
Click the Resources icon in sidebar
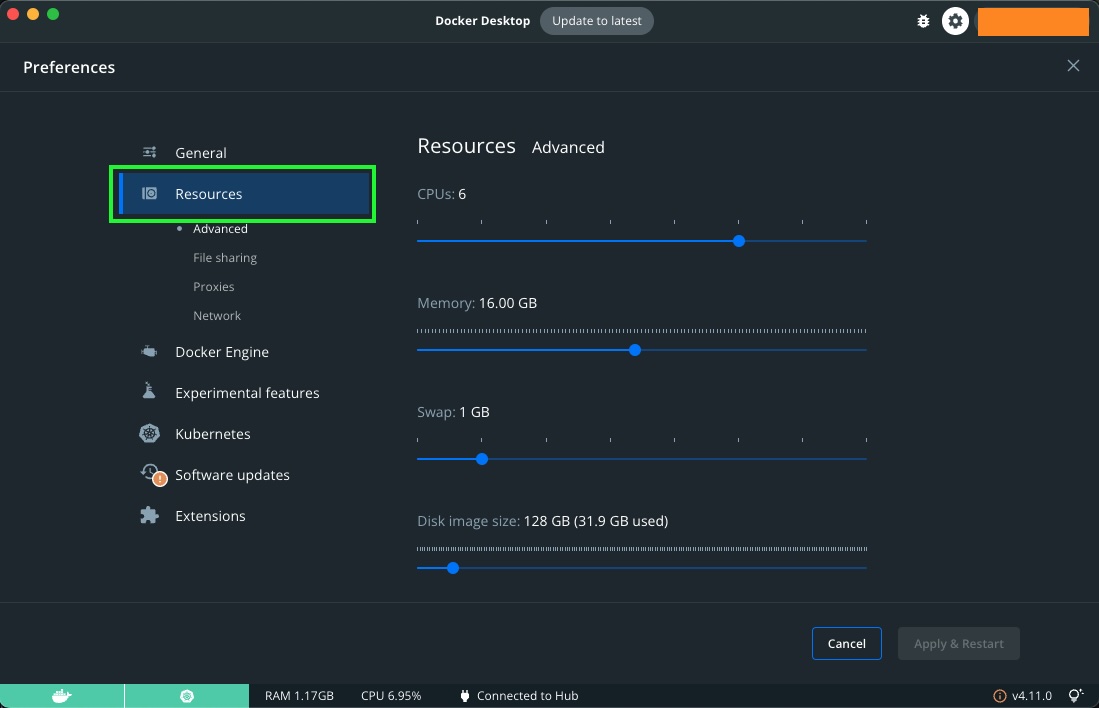[x=149, y=193]
